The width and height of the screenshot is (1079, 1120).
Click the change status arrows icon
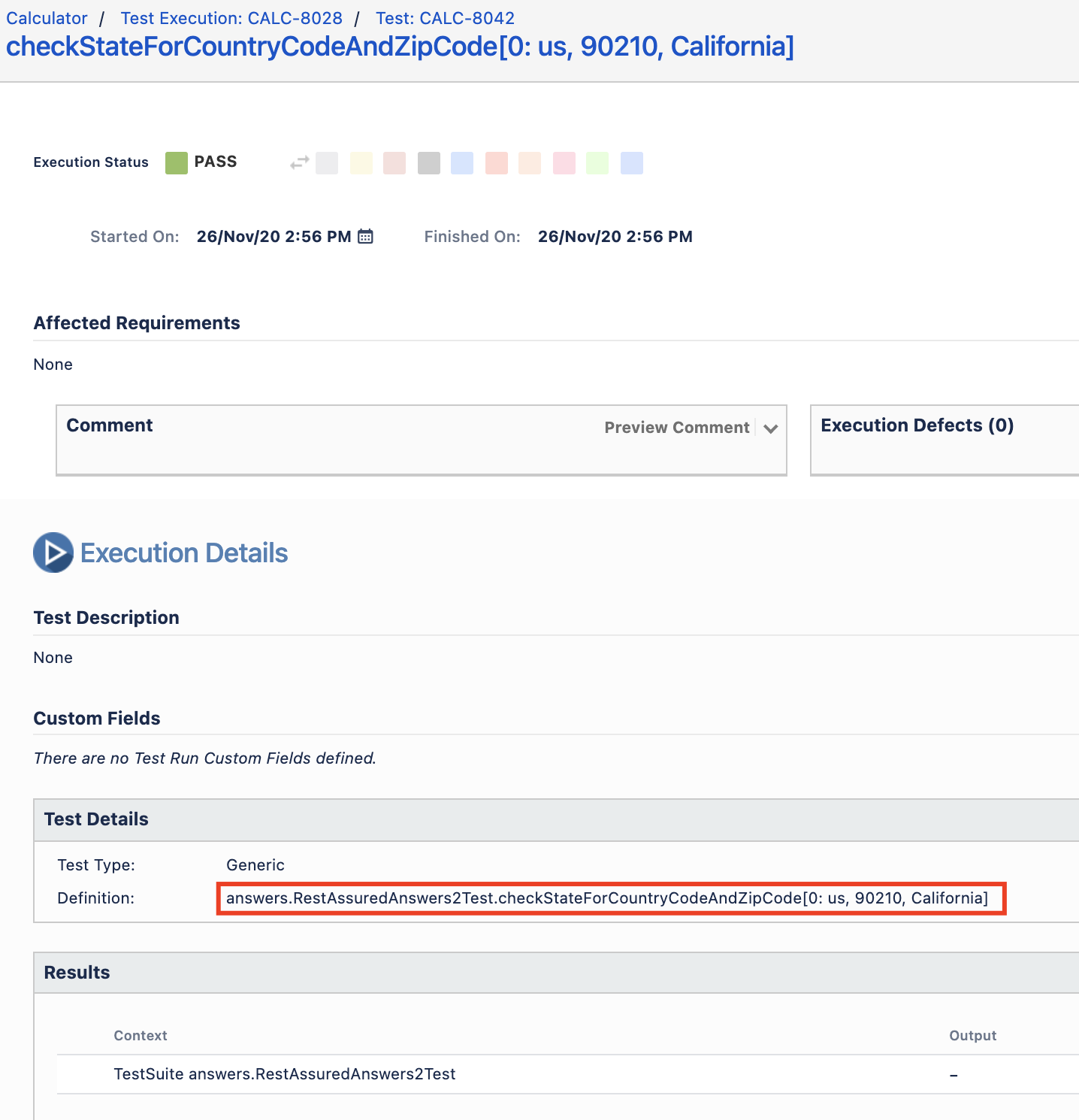[300, 162]
